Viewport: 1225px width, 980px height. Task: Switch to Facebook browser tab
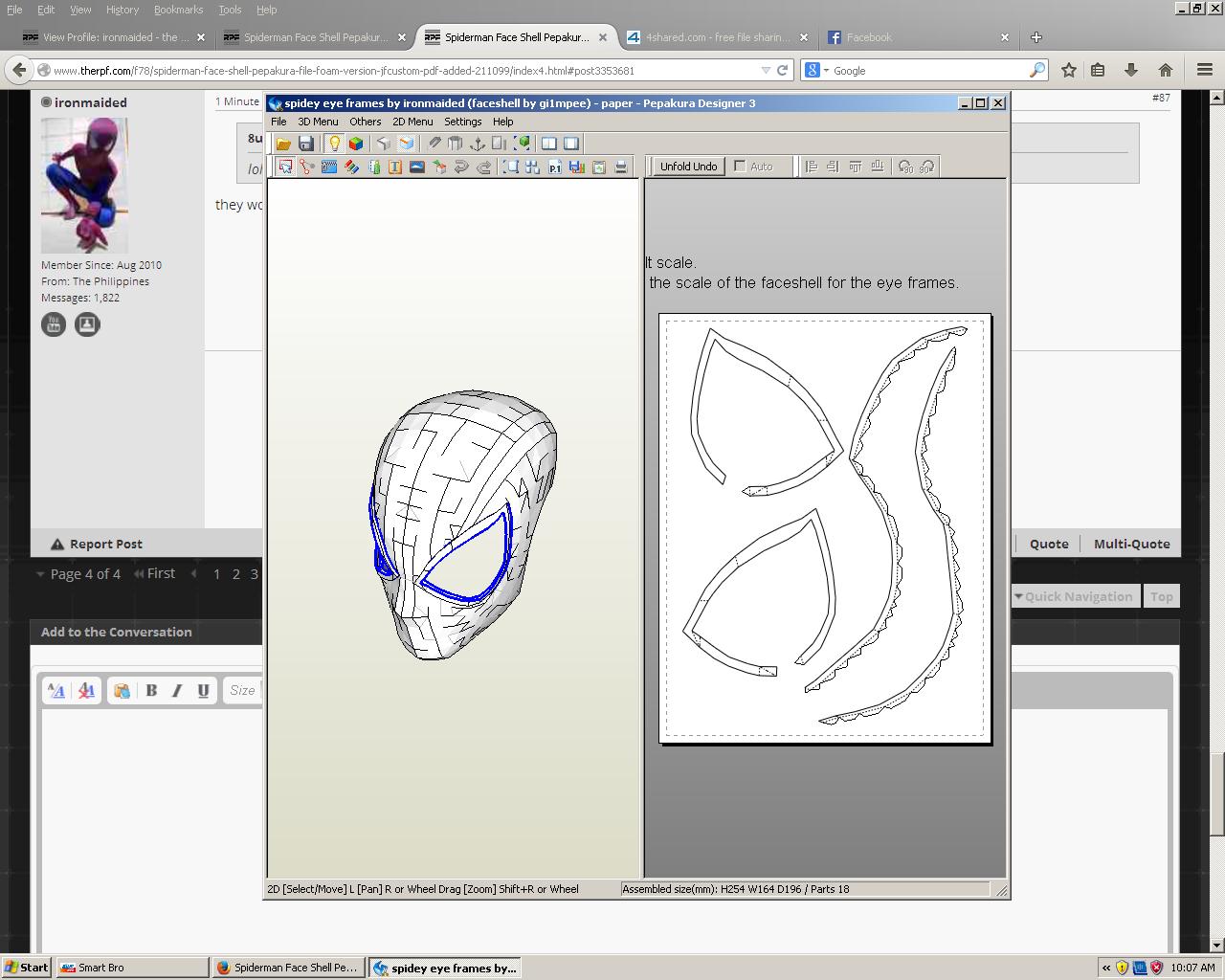tap(917, 37)
